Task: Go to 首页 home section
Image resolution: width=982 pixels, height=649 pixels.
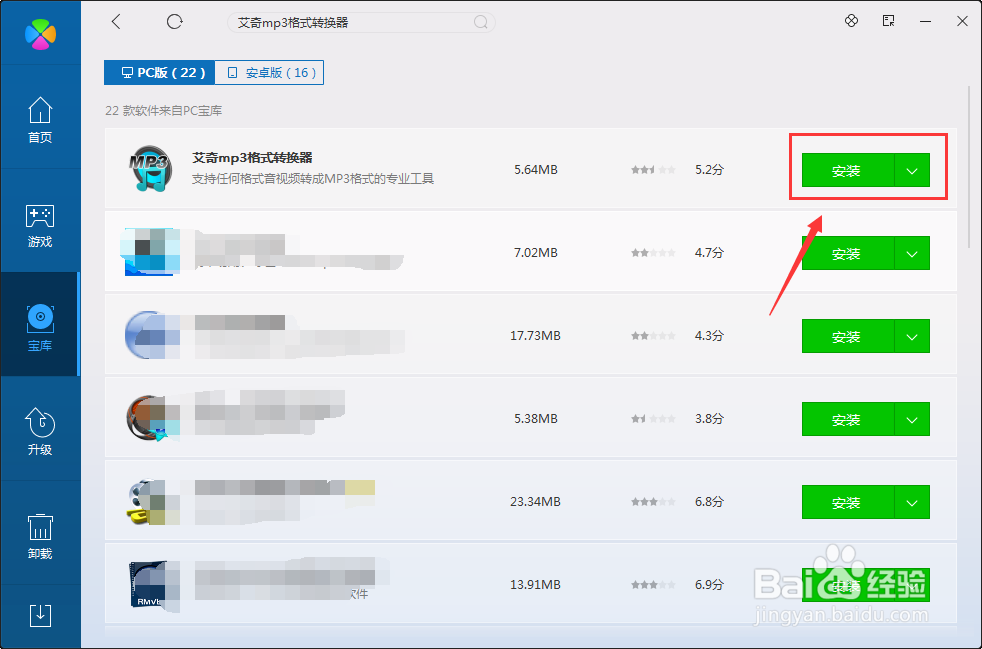Action: [40, 120]
